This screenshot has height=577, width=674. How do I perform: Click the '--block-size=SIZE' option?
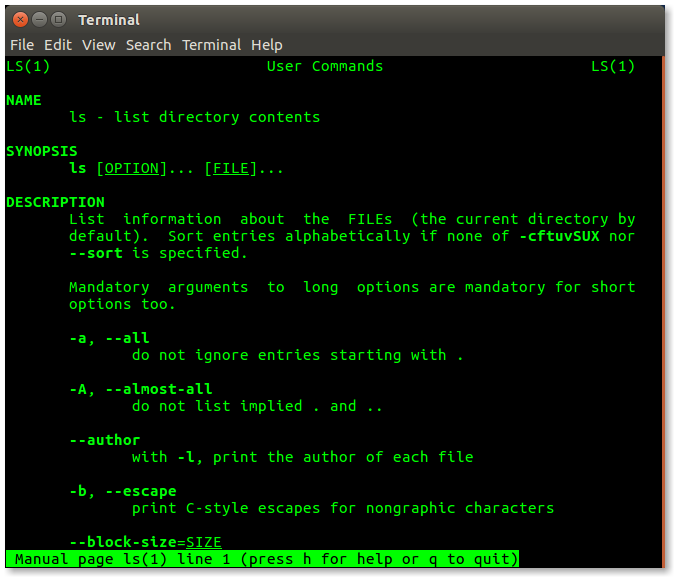tap(145, 542)
